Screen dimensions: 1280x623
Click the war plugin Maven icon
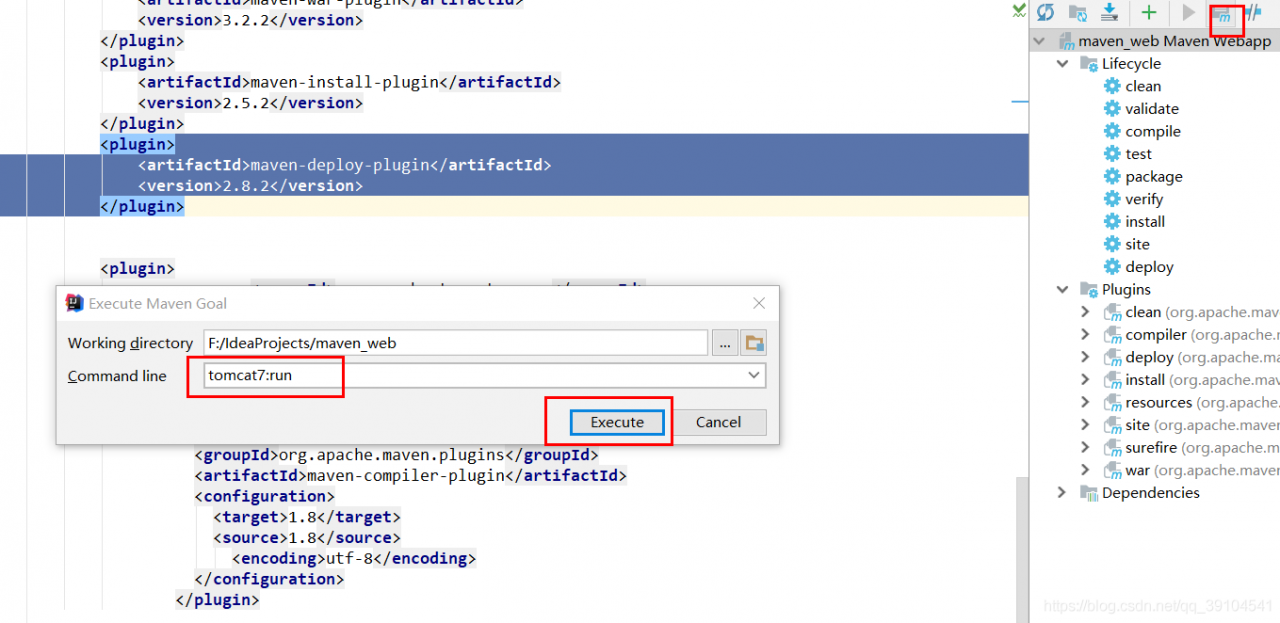click(1112, 470)
